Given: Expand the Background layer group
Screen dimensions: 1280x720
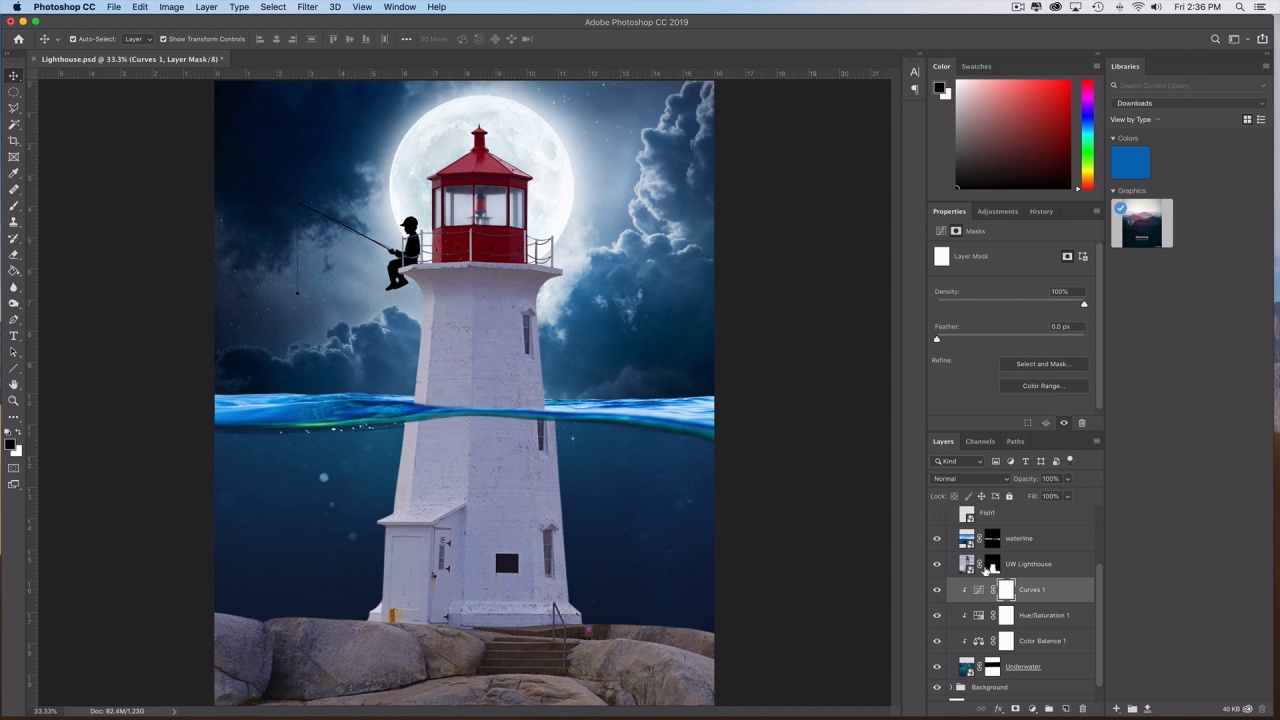Looking at the screenshot, I should pyautogui.click(x=950, y=688).
